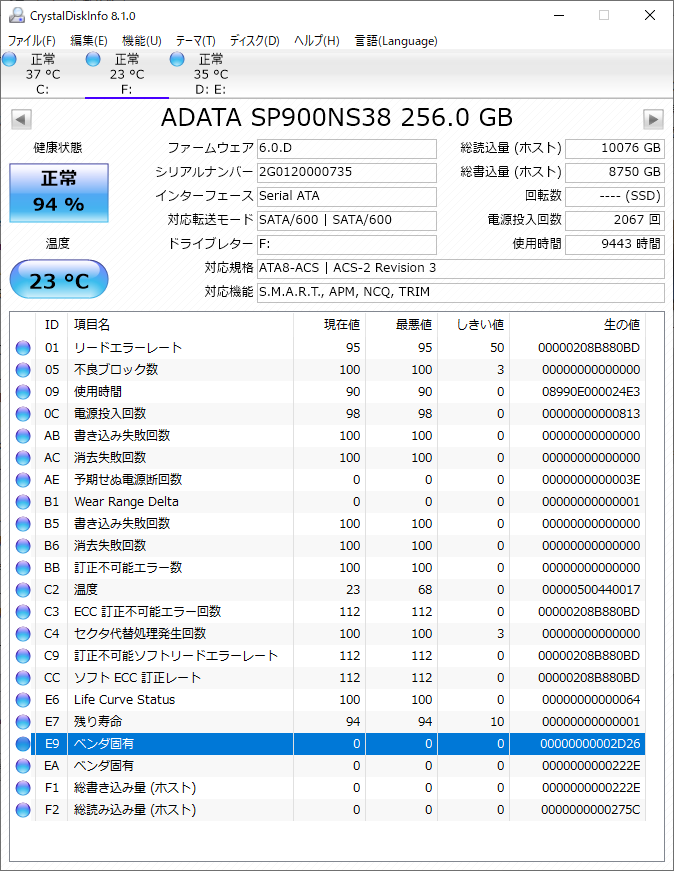Click status orb of row 05 不良ブロック数
674x871 pixels.
23,370
